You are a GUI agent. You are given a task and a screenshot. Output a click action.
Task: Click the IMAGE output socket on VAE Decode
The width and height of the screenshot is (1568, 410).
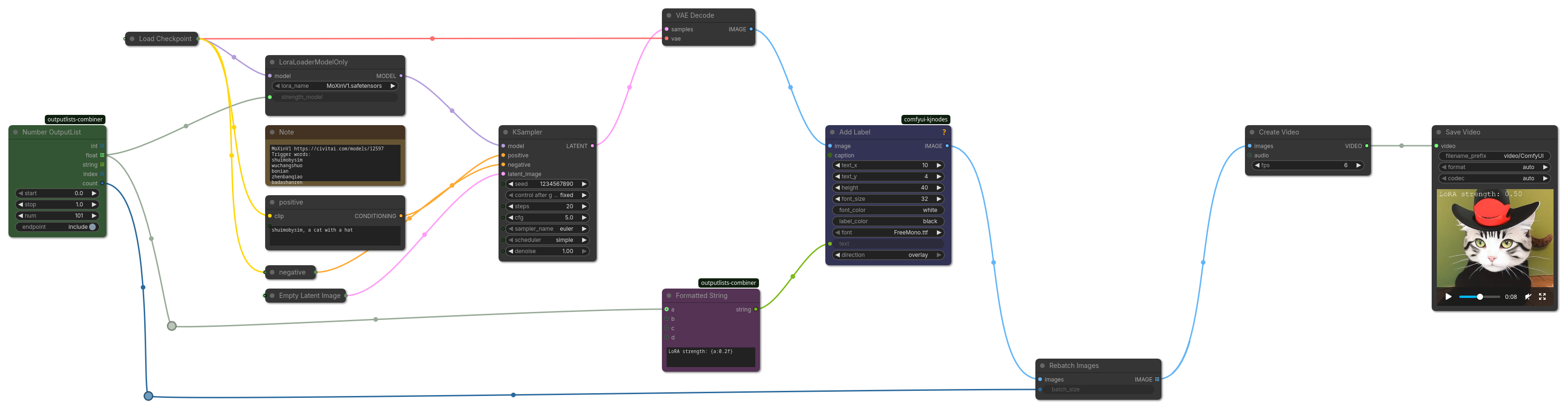pos(751,29)
